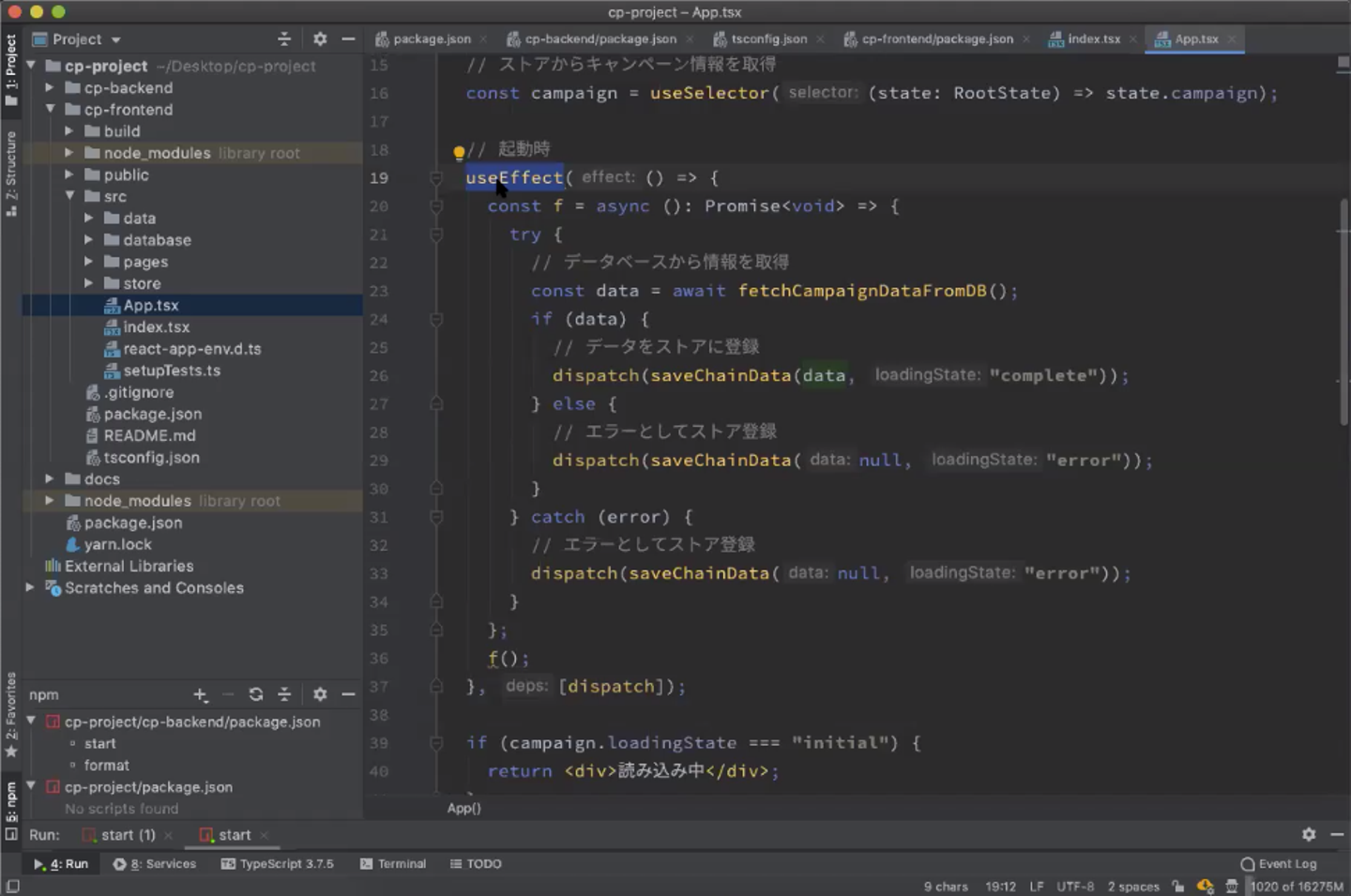Open Run panel settings gear icon
Screen dimensions: 1351x896
pyautogui.click(x=1309, y=834)
